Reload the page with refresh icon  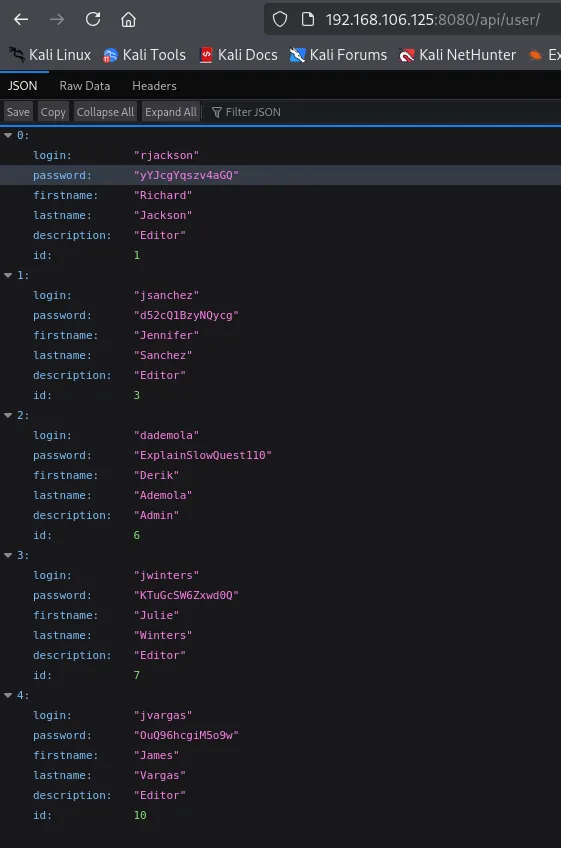[x=93, y=19]
